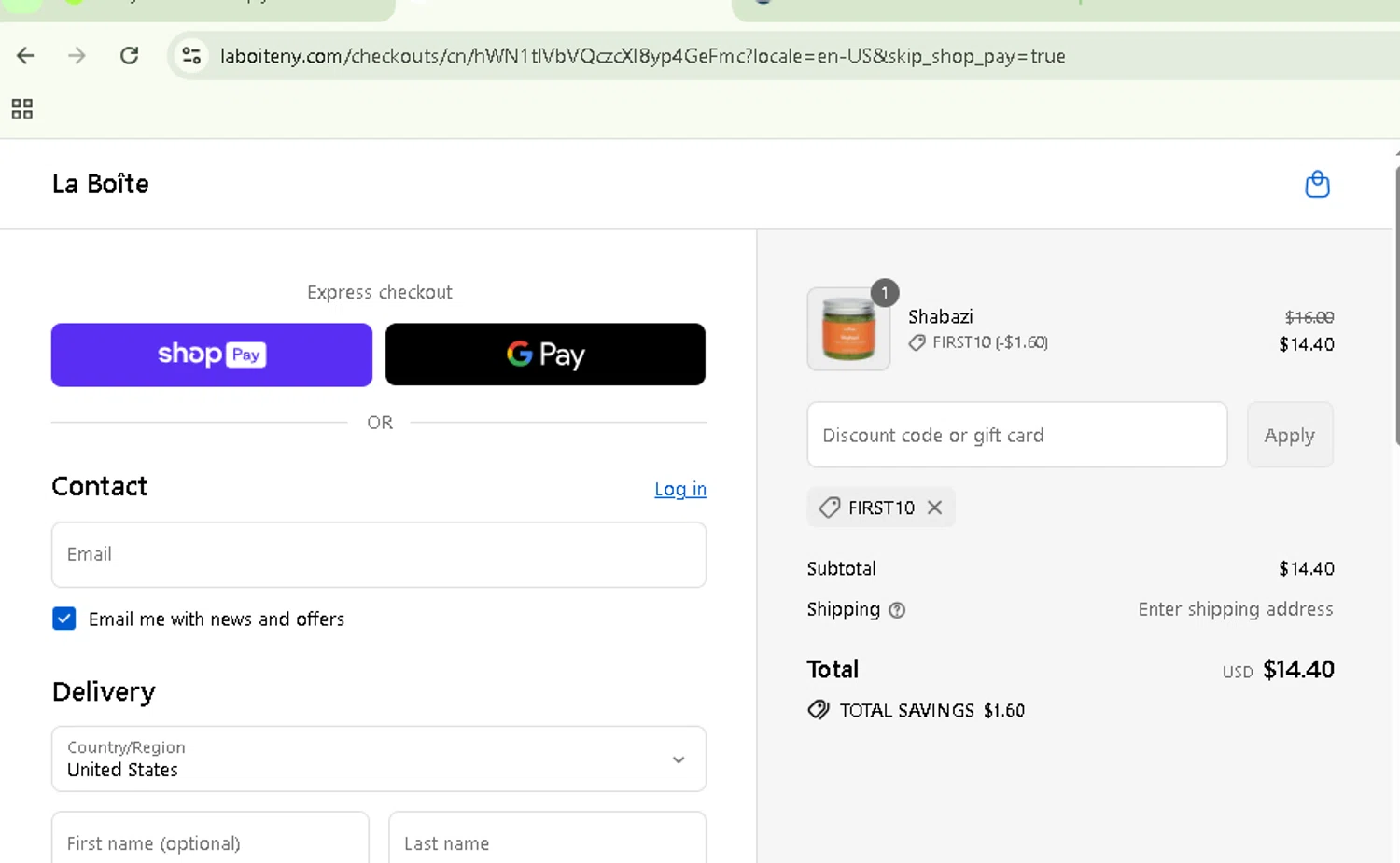The height and width of the screenshot is (863, 1400).
Task: Go back to the previous page
Action: coord(25,56)
